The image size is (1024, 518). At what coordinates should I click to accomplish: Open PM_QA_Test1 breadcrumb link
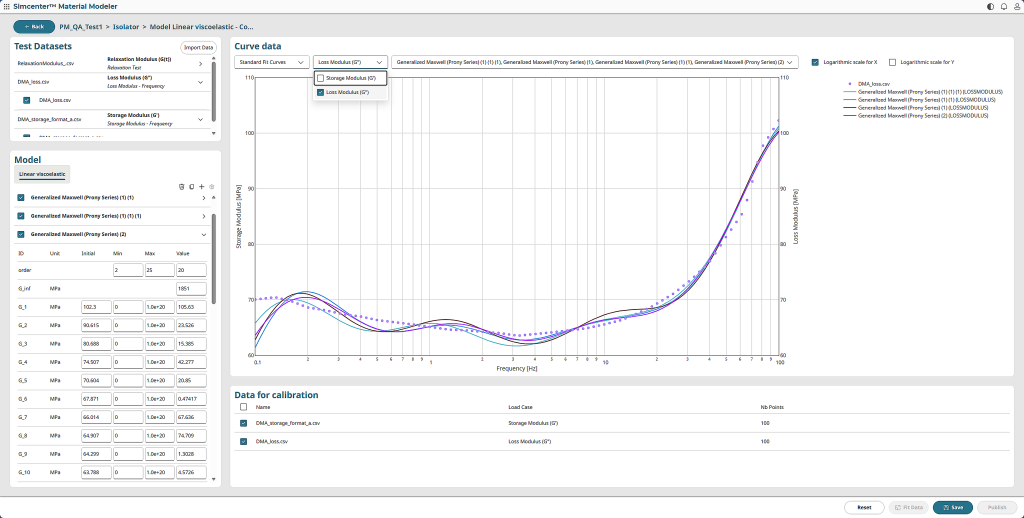click(x=82, y=27)
